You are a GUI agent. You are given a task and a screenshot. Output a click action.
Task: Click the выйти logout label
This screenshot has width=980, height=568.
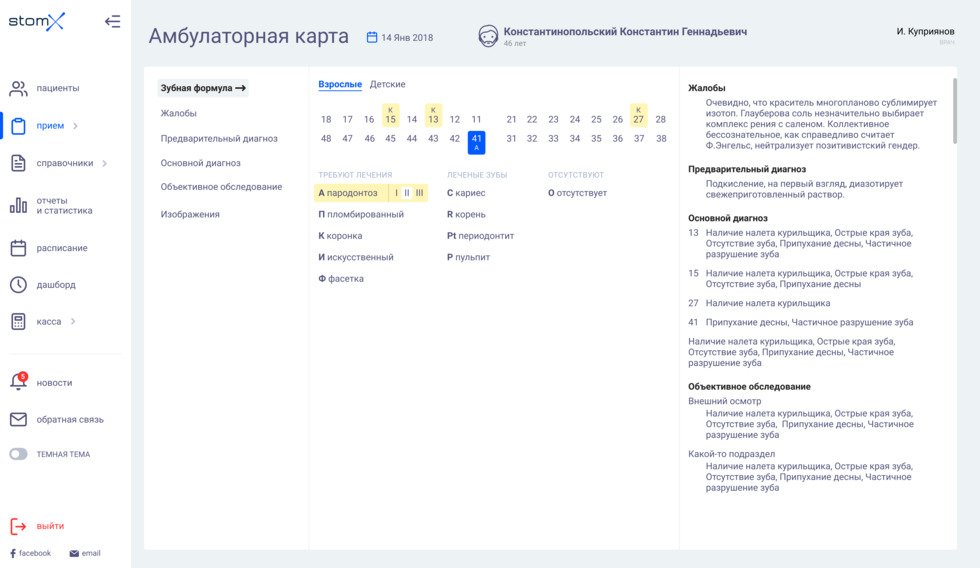pyautogui.click(x=50, y=526)
